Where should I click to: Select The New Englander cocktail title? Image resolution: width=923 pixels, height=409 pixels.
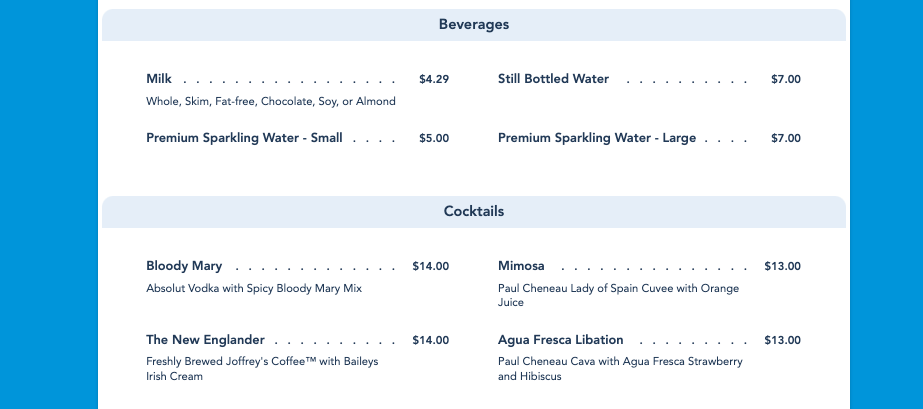205,340
